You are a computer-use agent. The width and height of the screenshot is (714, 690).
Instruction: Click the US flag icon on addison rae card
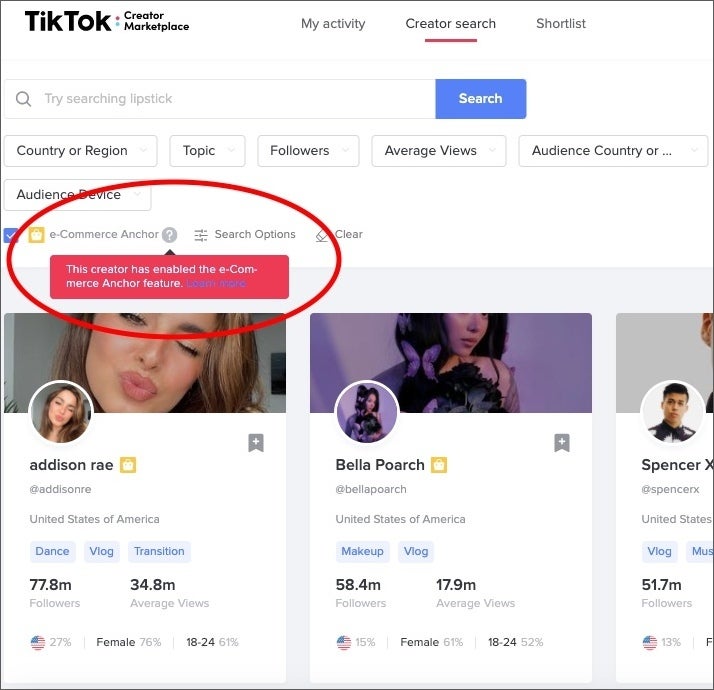click(x=38, y=643)
